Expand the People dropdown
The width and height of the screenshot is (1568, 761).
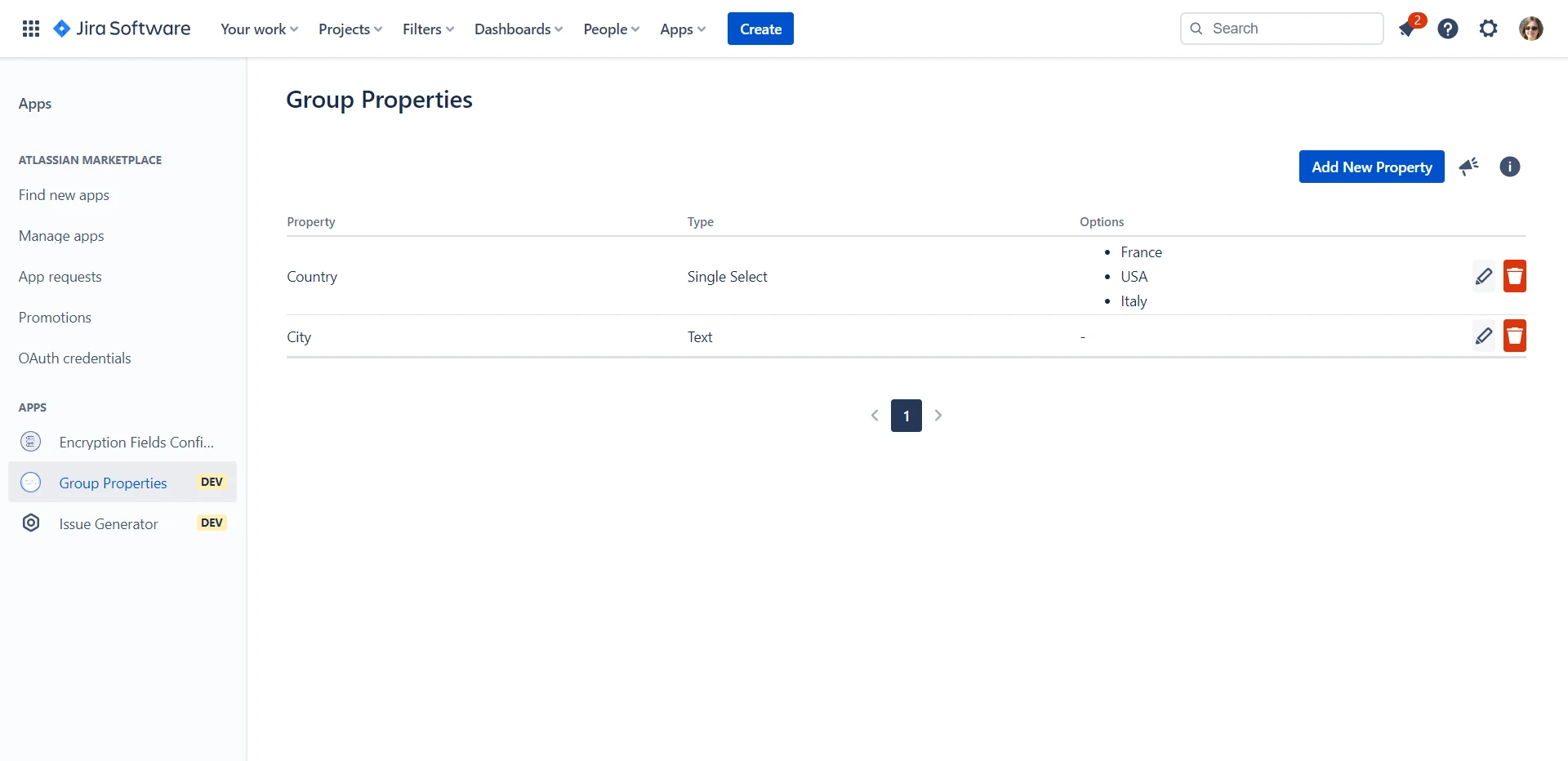(x=612, y=29)
